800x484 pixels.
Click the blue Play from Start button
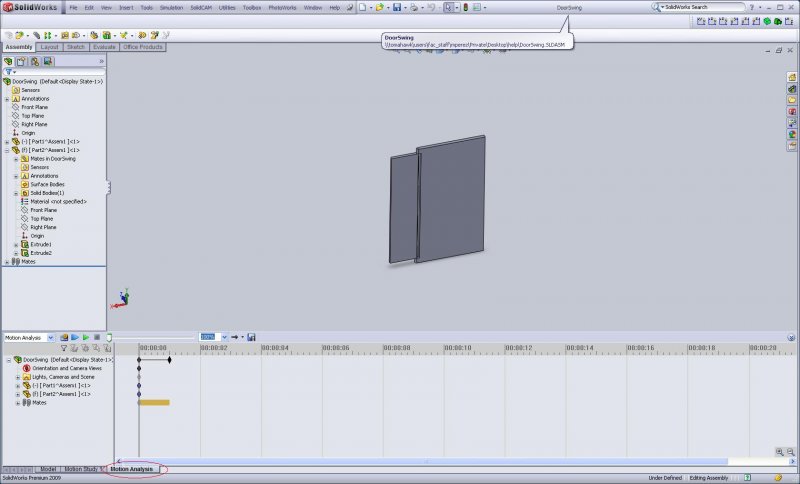(x=75, y=338)
